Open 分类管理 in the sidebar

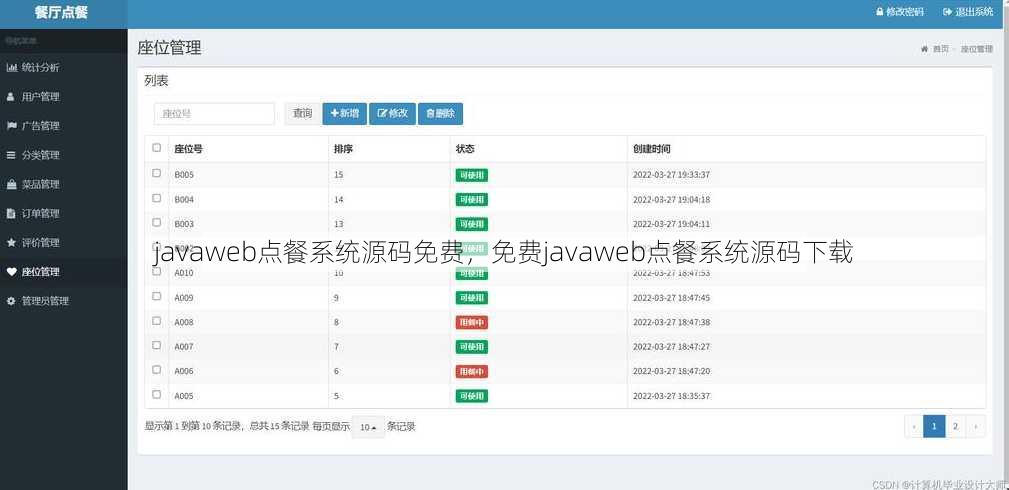[x=63, y=155]
